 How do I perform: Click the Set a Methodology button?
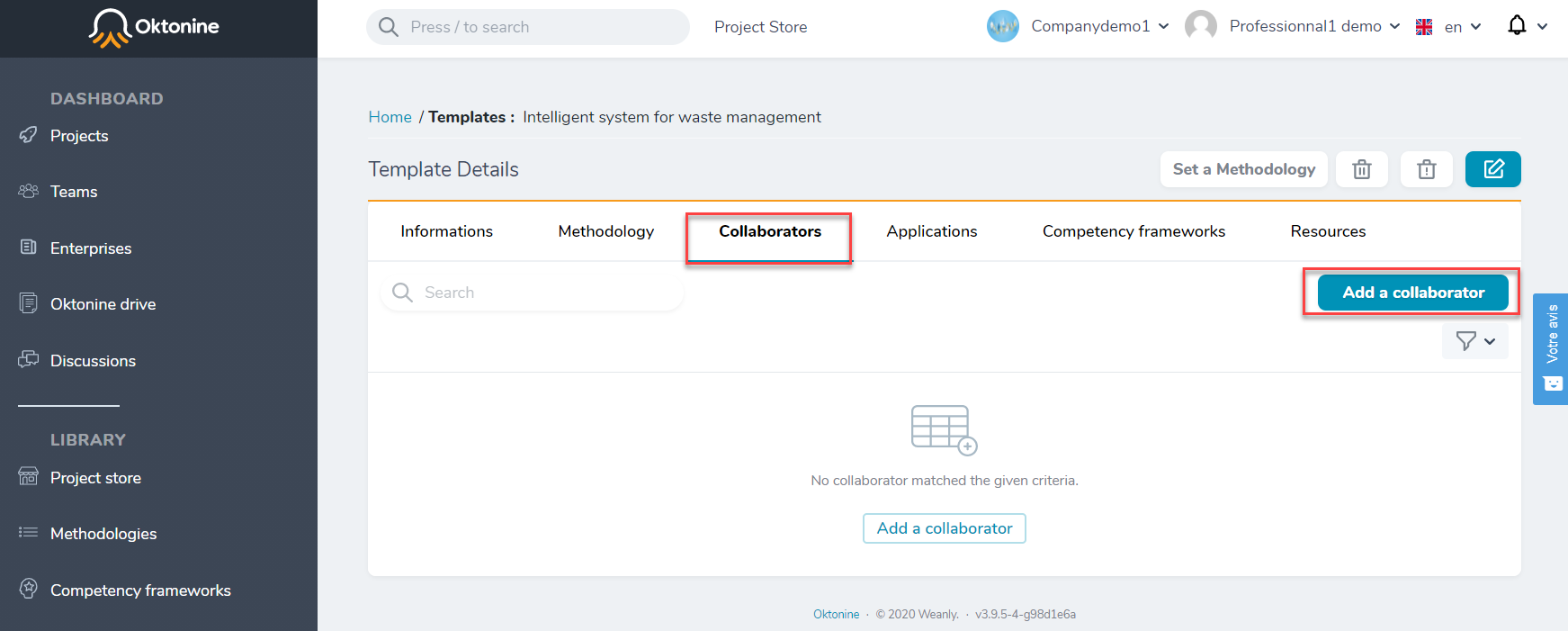click(x=1244, y=169)
